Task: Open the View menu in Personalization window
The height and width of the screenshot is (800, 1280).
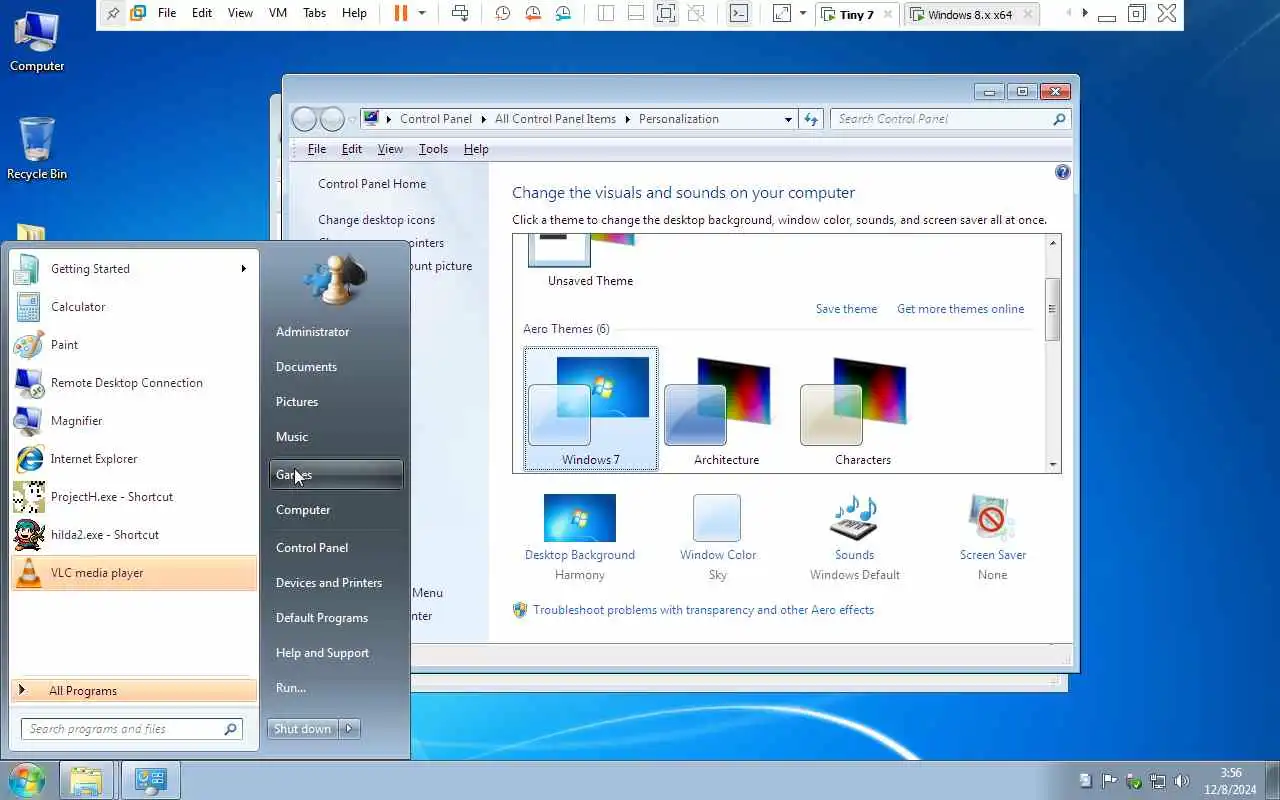Action: point(390,149)
